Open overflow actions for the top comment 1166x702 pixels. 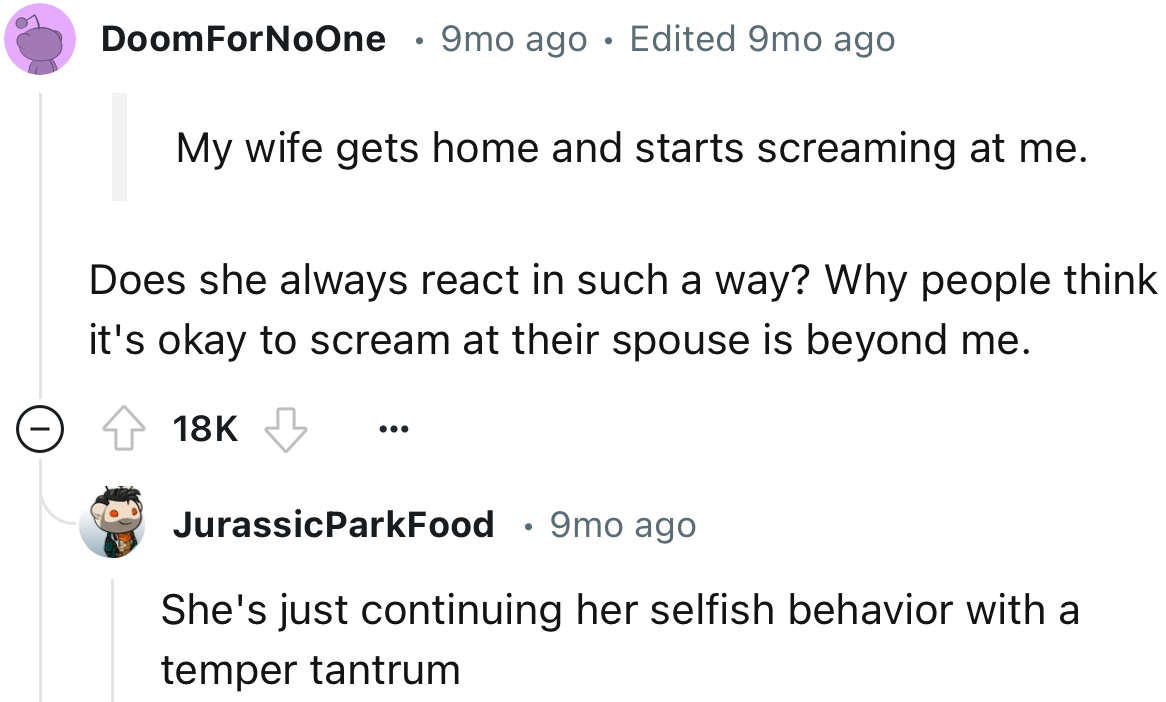point(394,428)
